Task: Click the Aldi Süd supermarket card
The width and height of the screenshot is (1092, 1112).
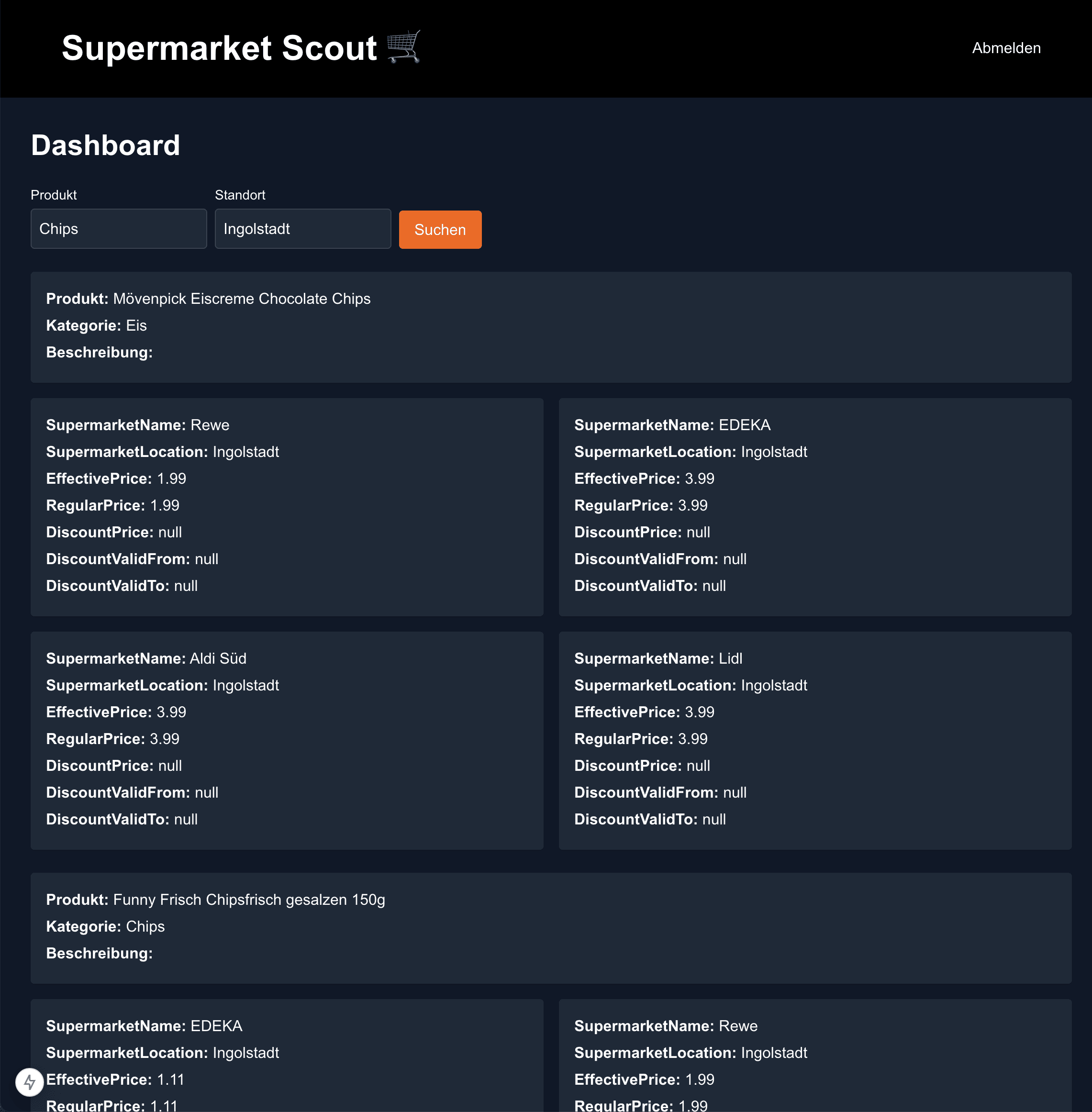Action: tap(287, 740)
